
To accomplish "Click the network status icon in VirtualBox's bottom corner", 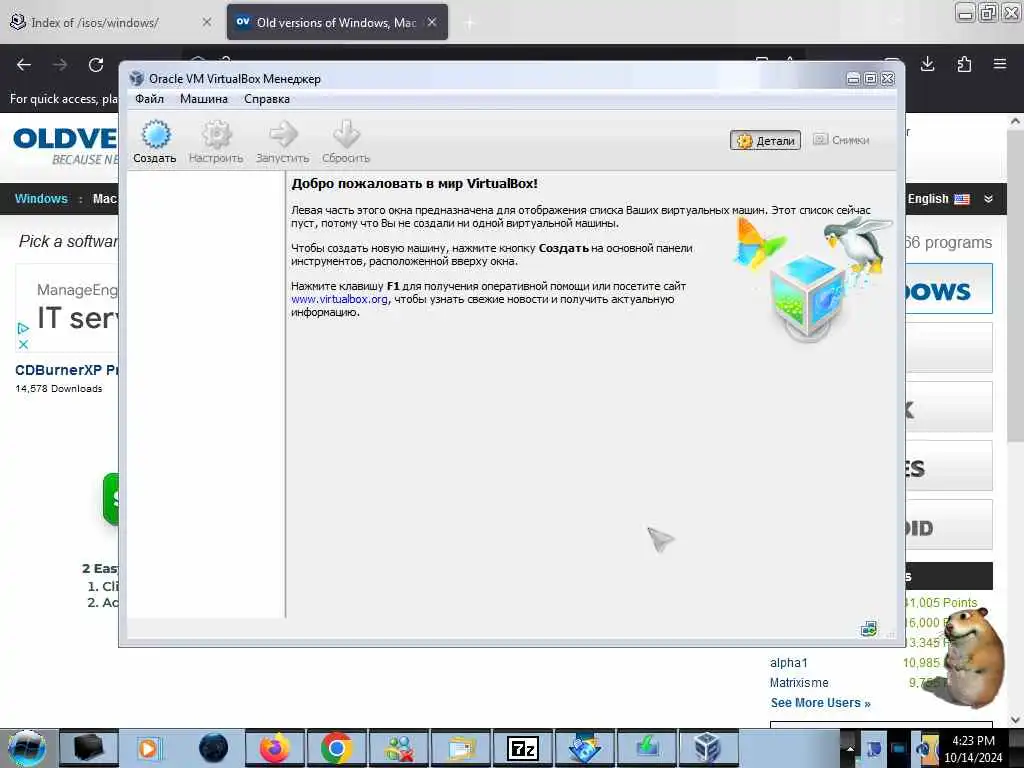I will (869, 629).
